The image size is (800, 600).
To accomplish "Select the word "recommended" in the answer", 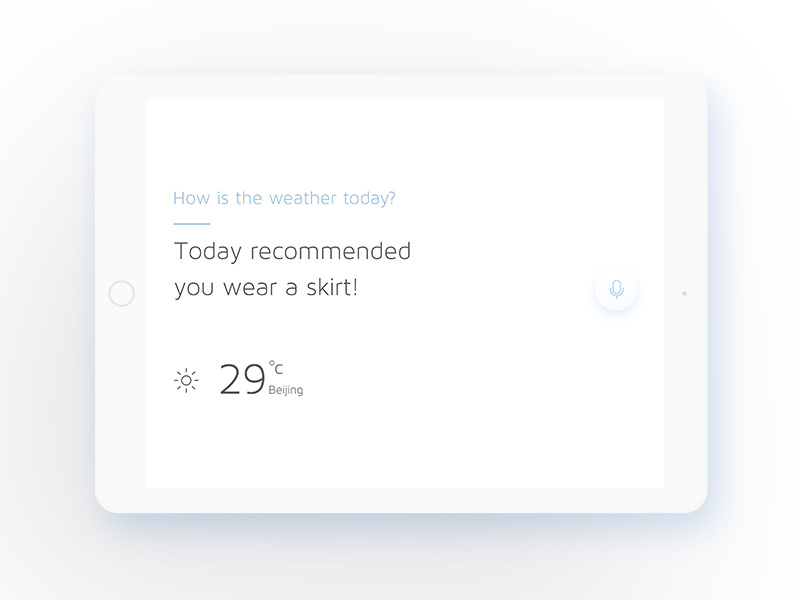I will 331,251.
